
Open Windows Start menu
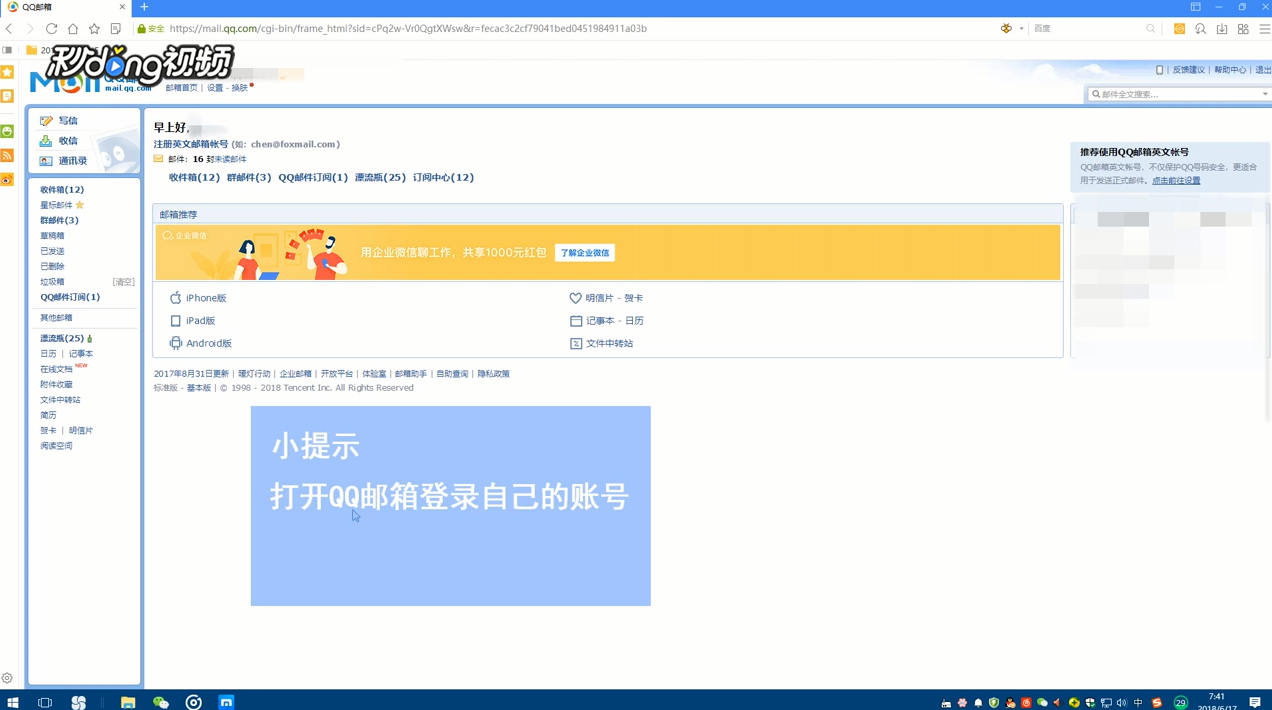[12, 702]
